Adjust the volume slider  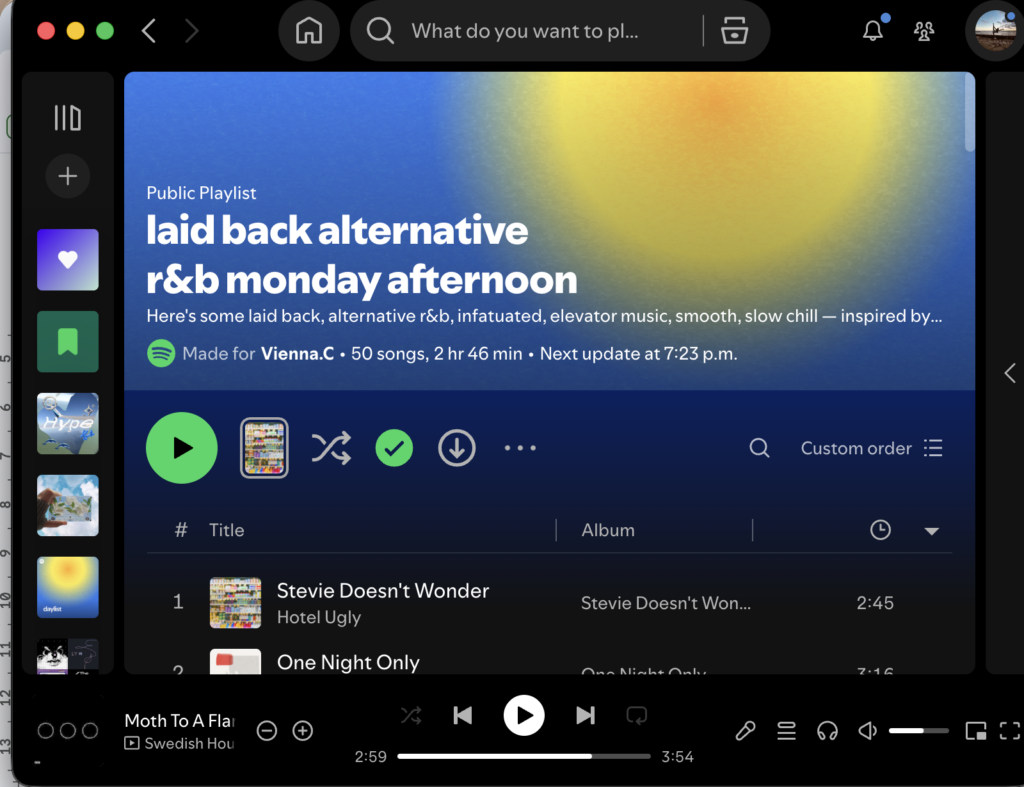pos(919,730)
